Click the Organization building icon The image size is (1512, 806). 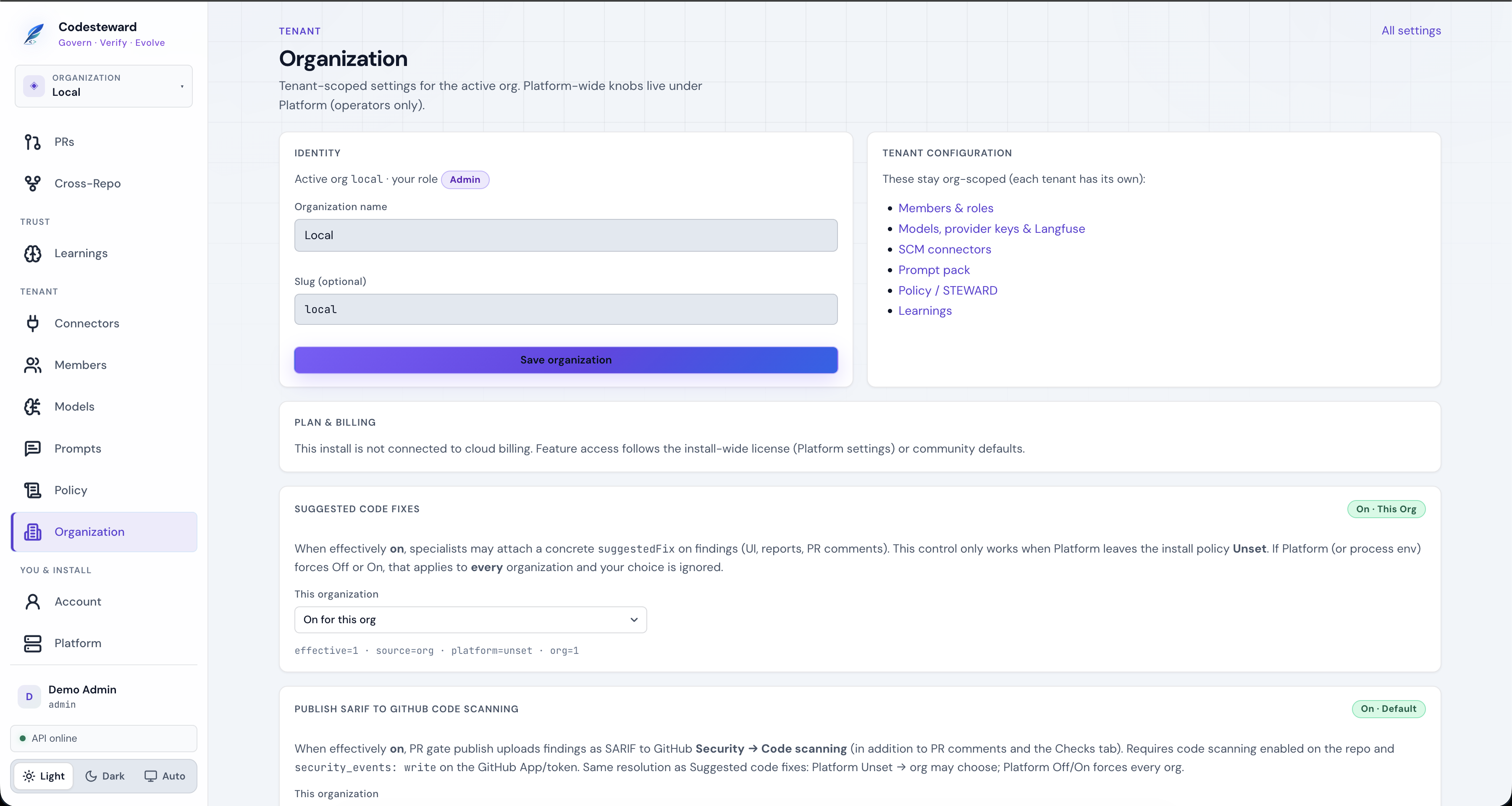click(33, 532)
